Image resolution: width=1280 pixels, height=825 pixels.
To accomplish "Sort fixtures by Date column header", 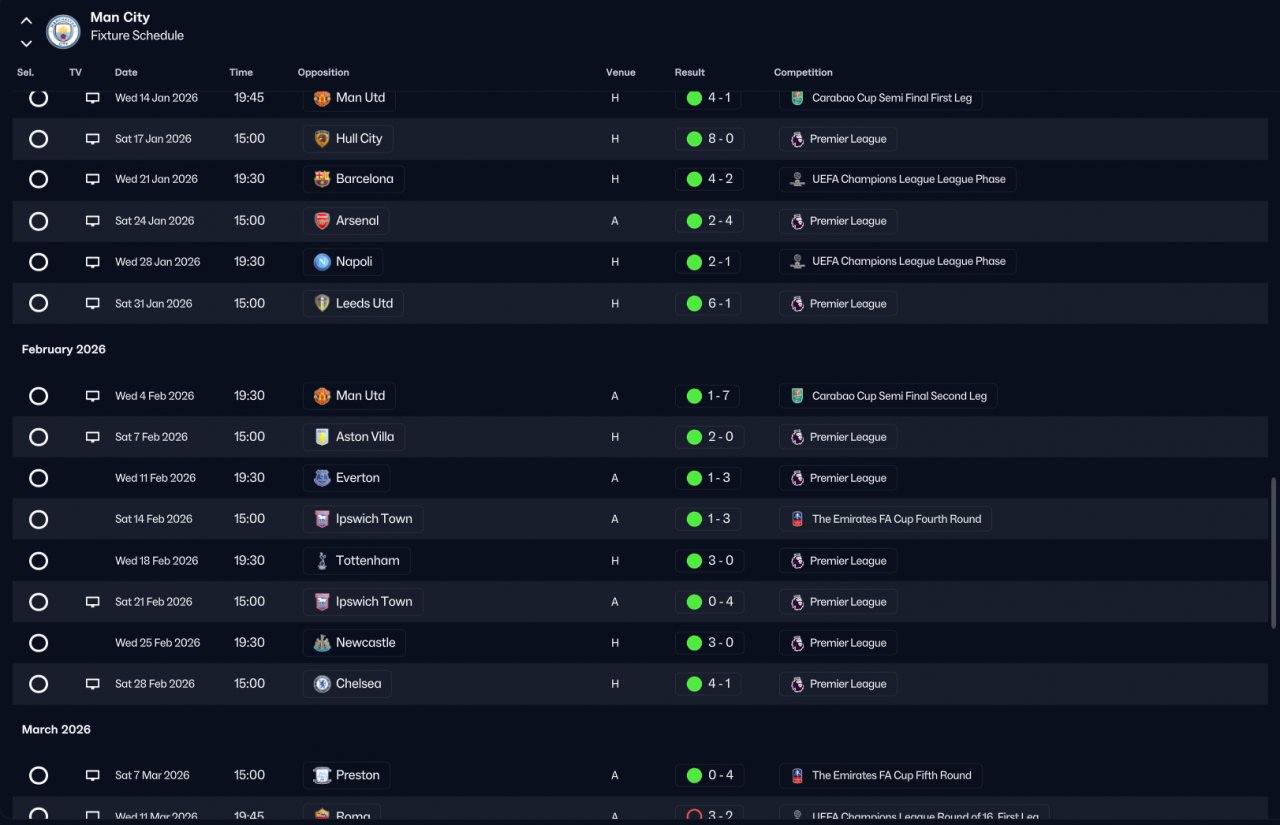I will pyautogui.click(x=126, y=72).
